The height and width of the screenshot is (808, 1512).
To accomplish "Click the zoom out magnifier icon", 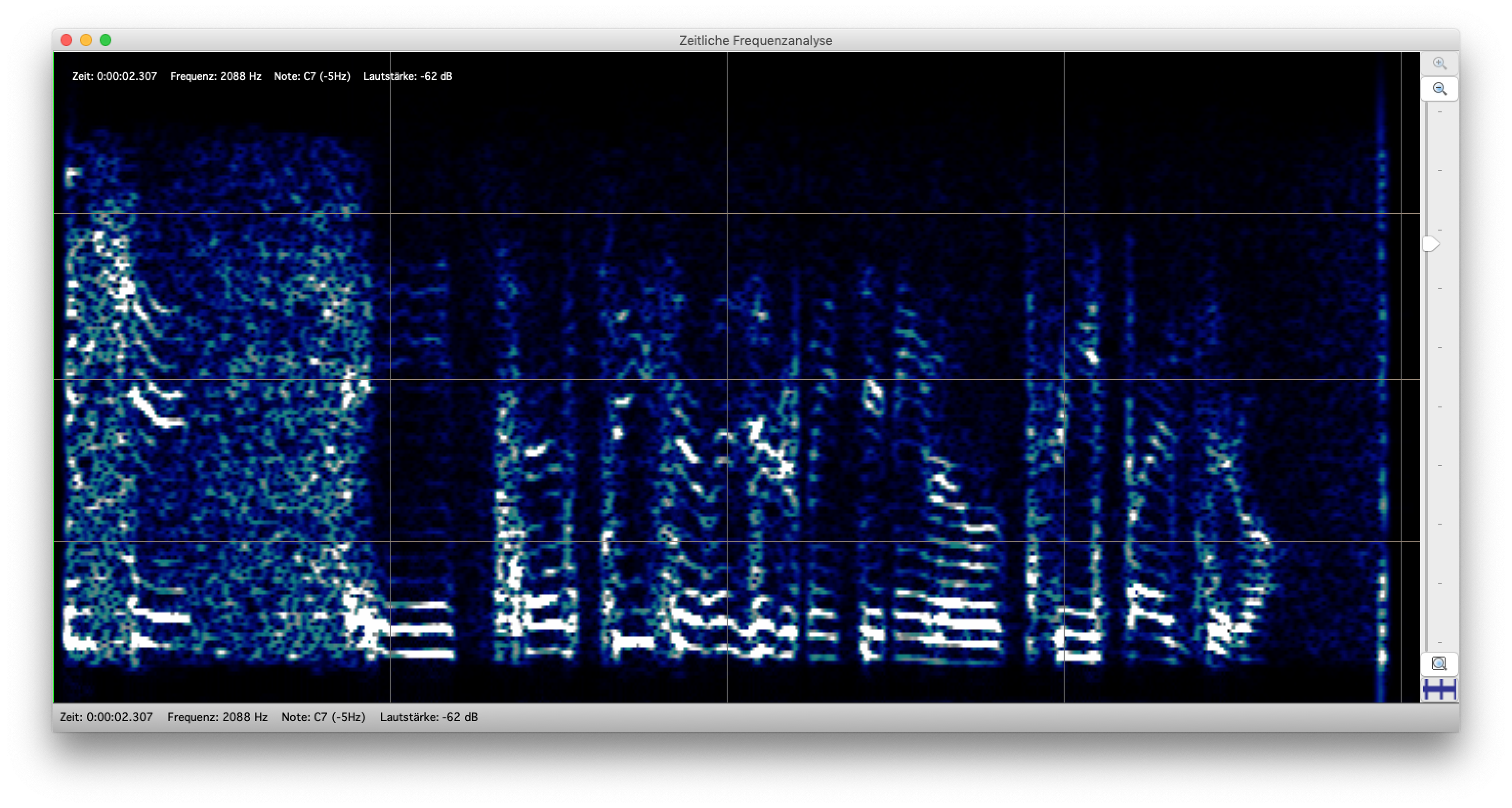I will click(x=1439, y=89).
